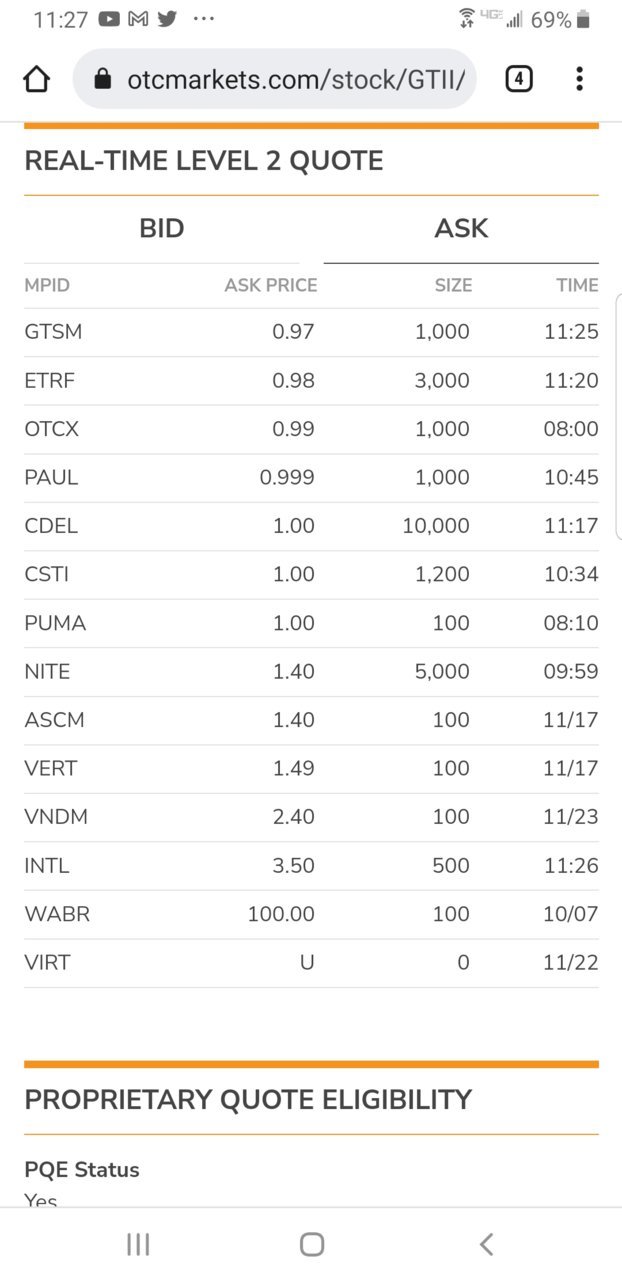This screenshot has height=1279, width=622.
Task: Tap the Gmail notification icon in status bar
Action: (139, 19)
